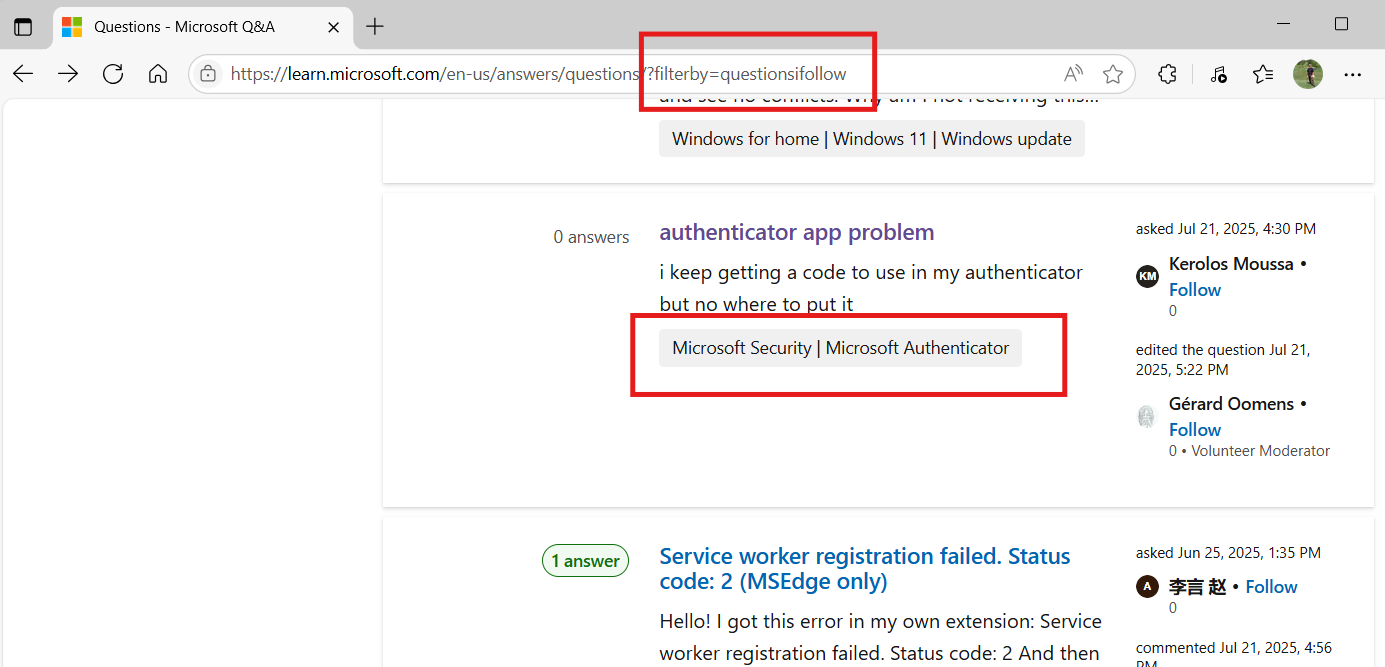Open the browser home page
The image size is (1385, 667).
(158, 74)
